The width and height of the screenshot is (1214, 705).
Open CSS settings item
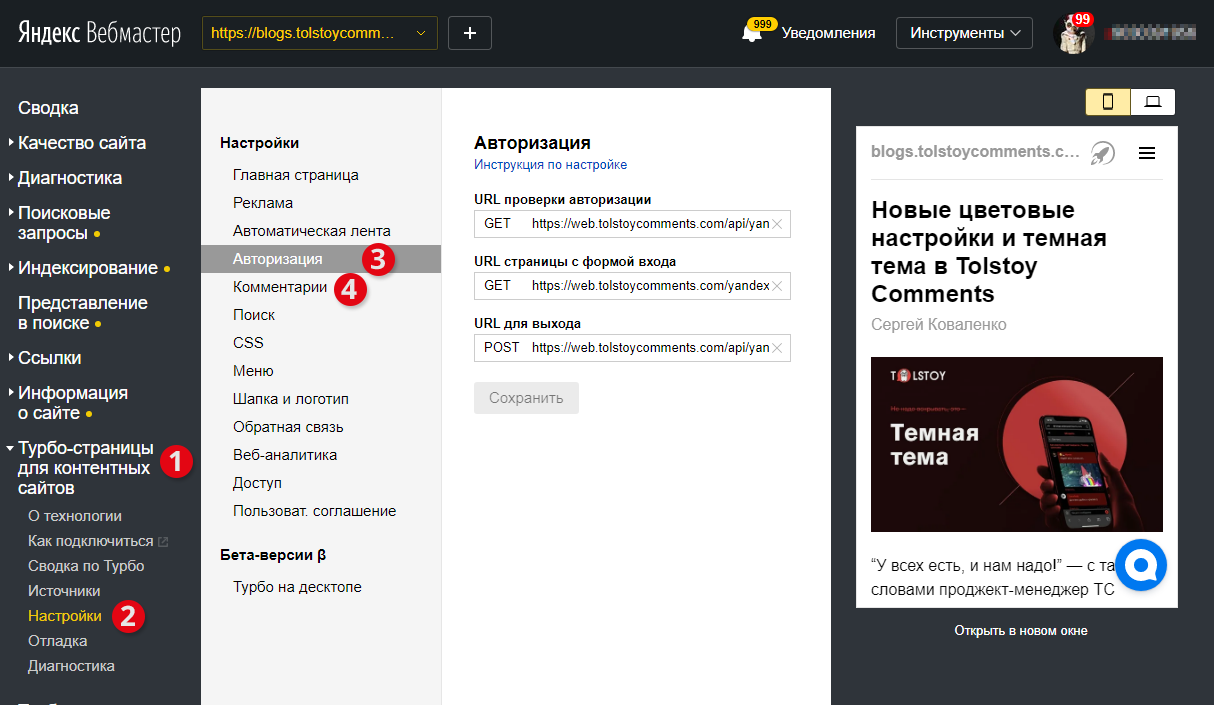click(x=248, y=343)
